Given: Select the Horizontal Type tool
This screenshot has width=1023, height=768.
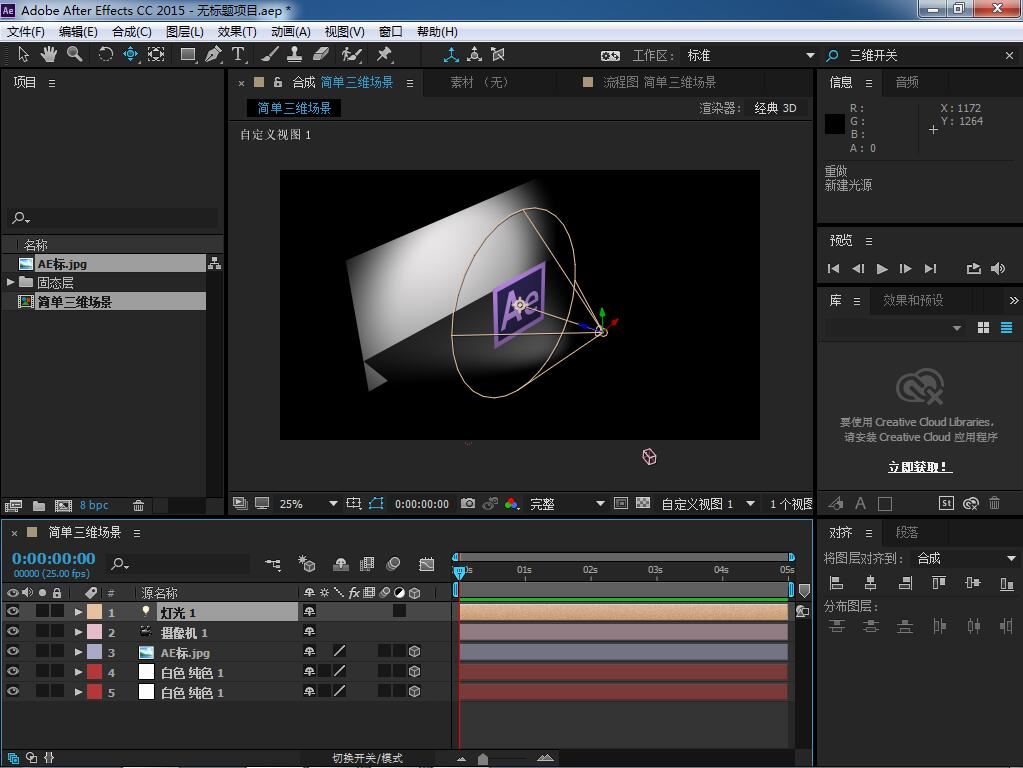Looking at the screenshot, I should (238, 55).
